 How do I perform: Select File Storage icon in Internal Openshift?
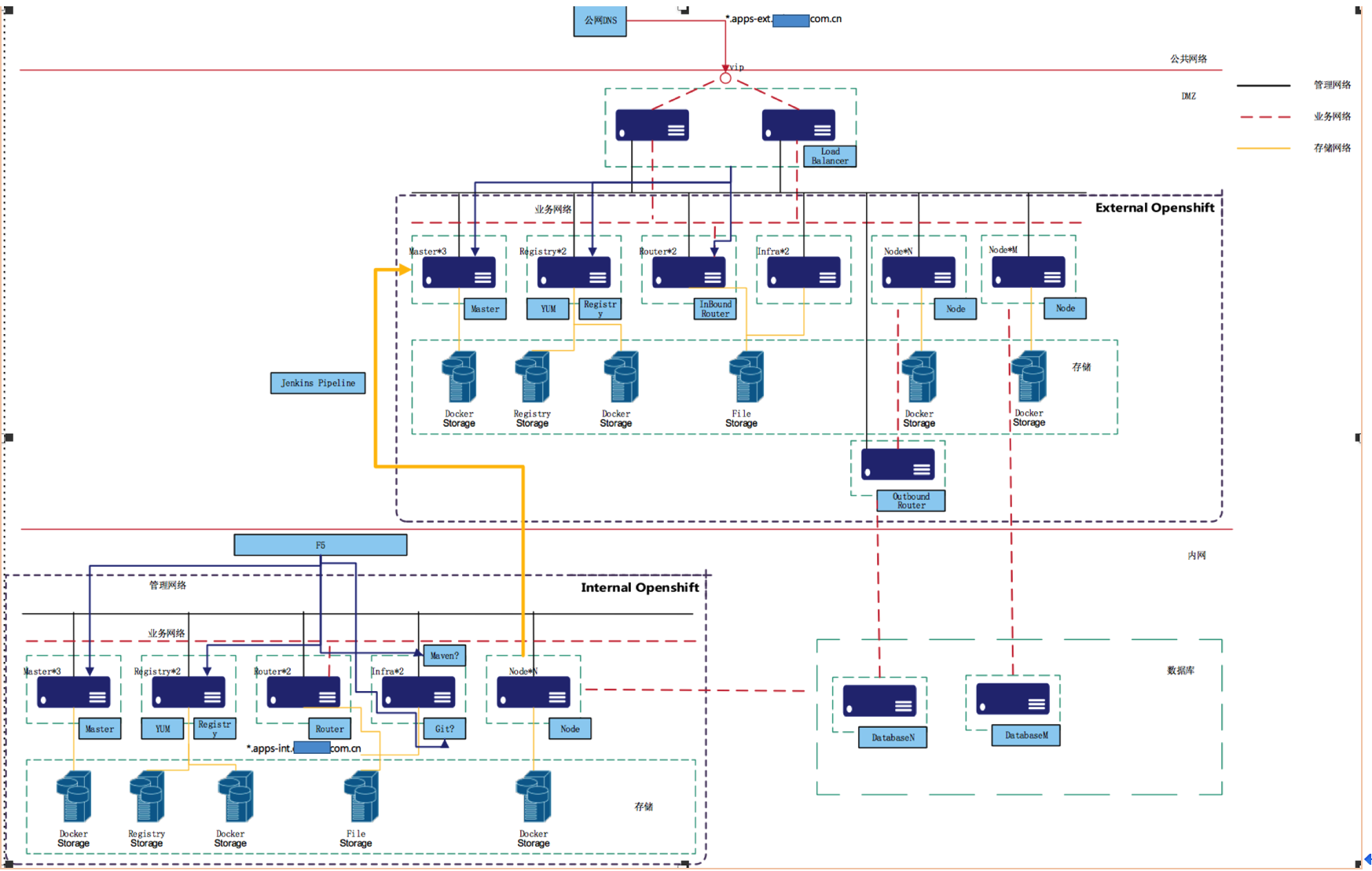tap(361, 796)
